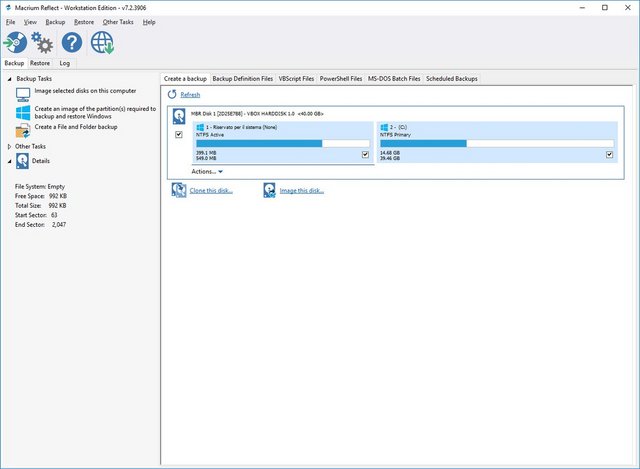Image resolution: width=640 pixels, height=469 pixels.
Task: Expand the Other Tasks section
Action: tap(9, 146)
